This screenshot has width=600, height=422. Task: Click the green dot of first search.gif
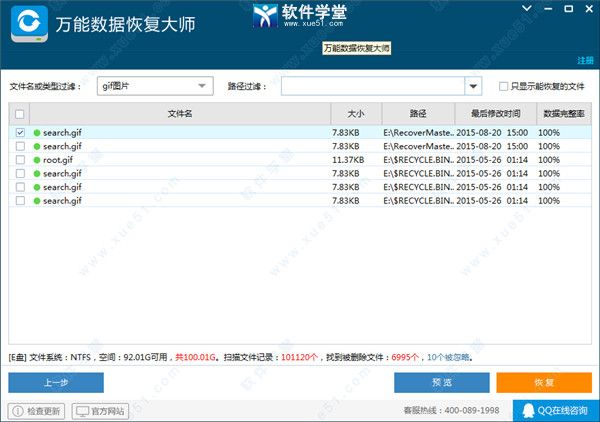(37, 133)
